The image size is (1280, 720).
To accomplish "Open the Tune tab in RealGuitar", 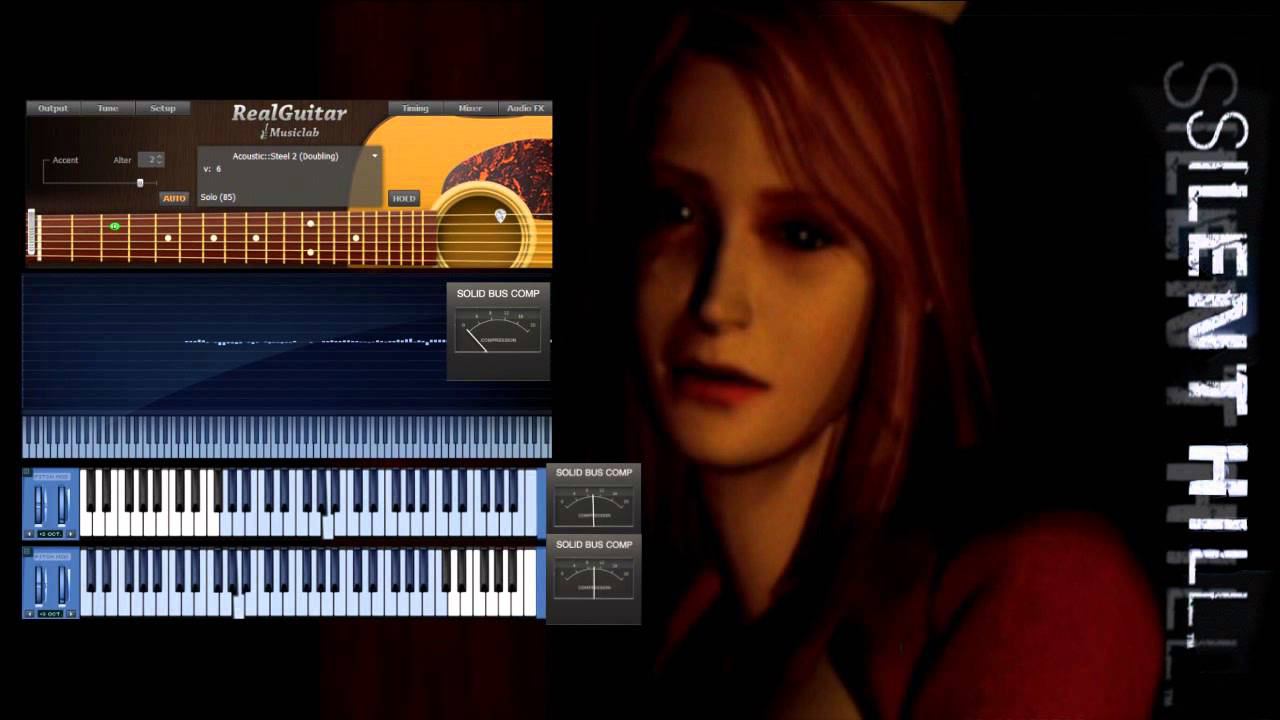I will [x=108, y=108].
